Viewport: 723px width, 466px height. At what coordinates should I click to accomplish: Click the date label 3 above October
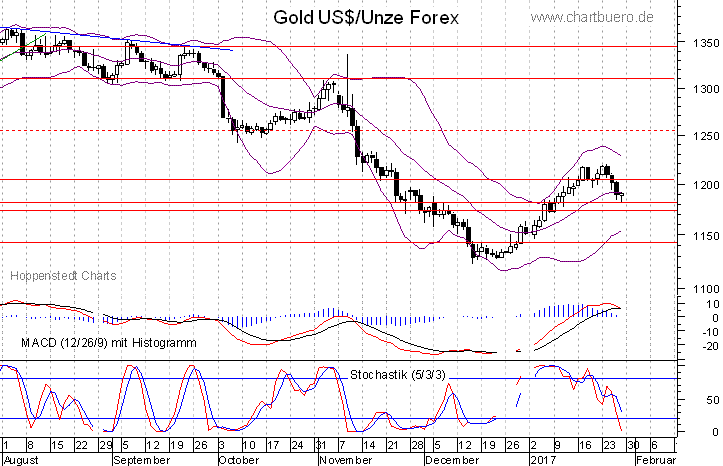(221, 445)
